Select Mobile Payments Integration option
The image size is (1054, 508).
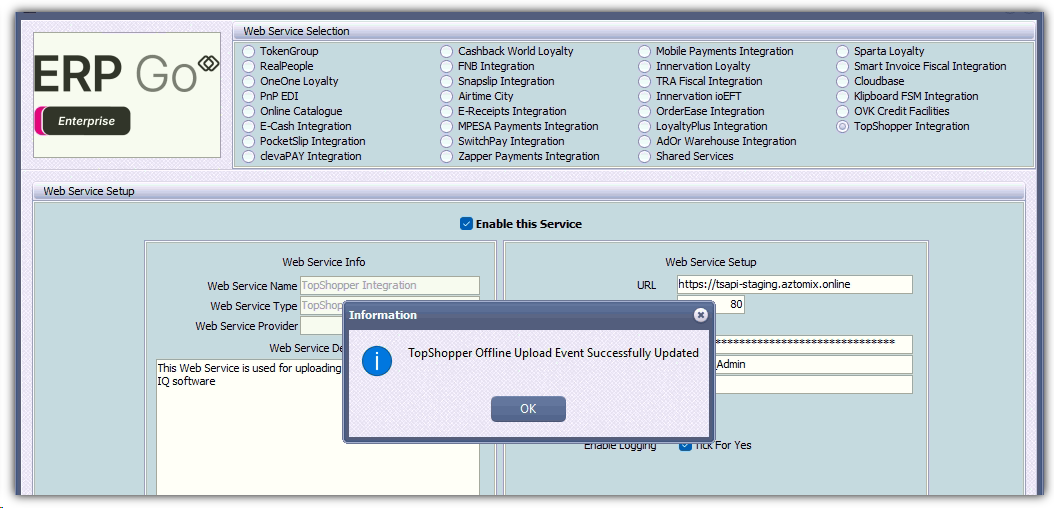coord(644,52)
